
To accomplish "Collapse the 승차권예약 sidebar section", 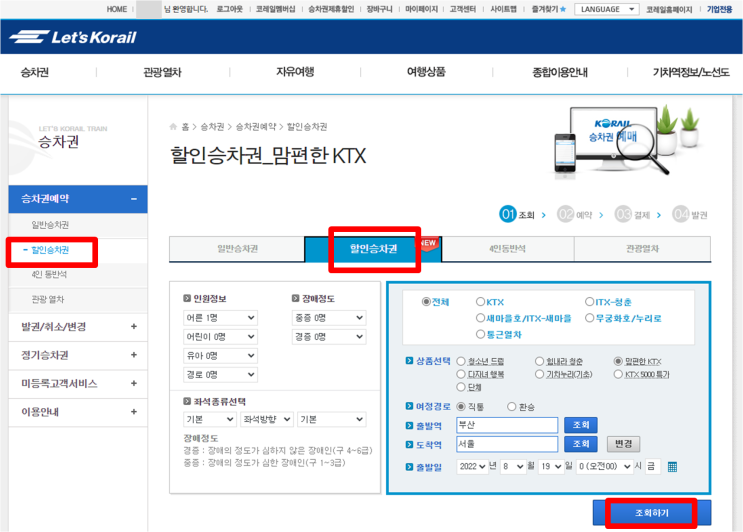I will point(134,199).
